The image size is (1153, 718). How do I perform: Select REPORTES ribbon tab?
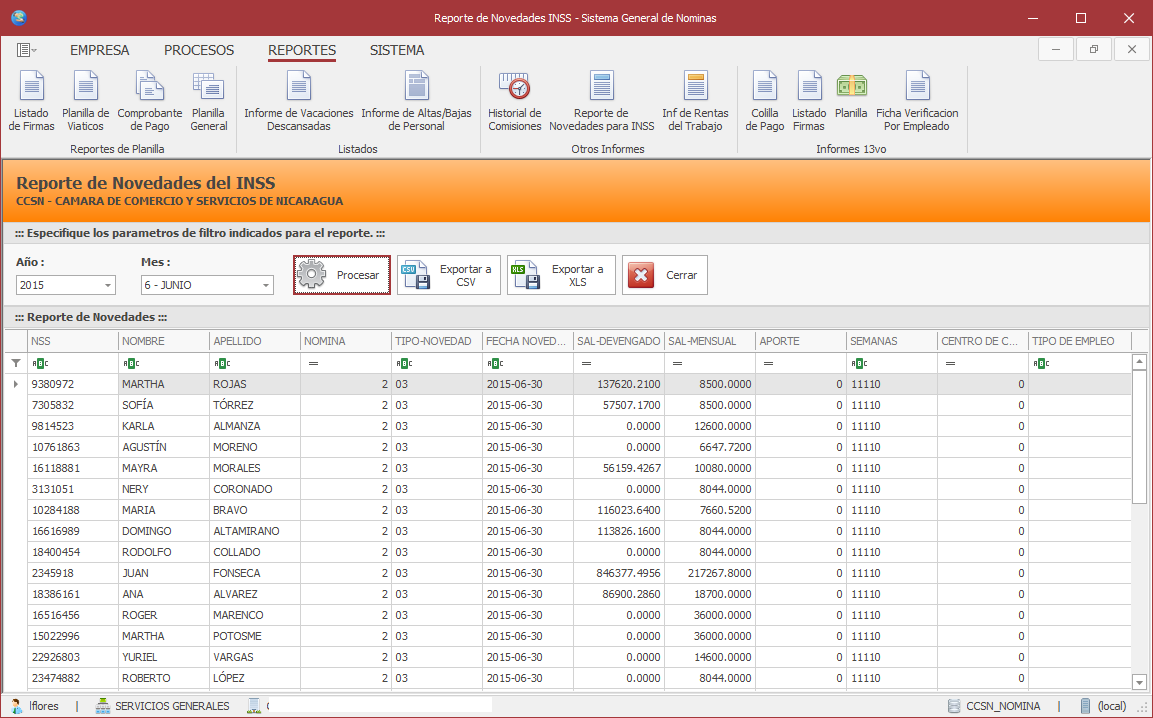point(301,50)
